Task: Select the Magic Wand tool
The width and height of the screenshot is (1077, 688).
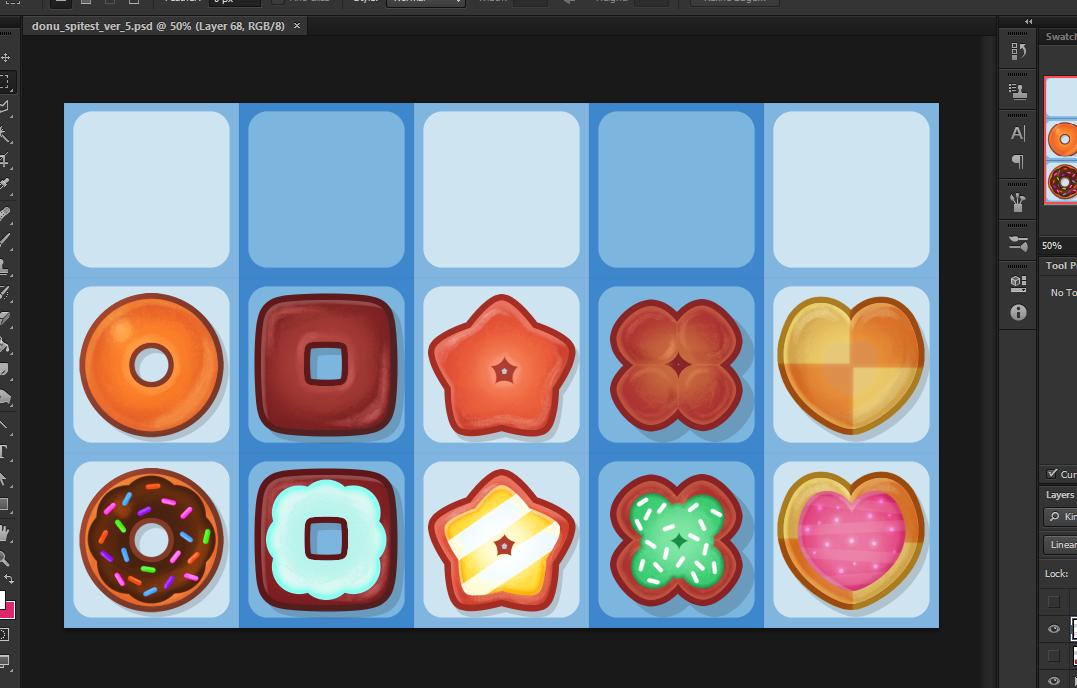Action: (5, 133)
